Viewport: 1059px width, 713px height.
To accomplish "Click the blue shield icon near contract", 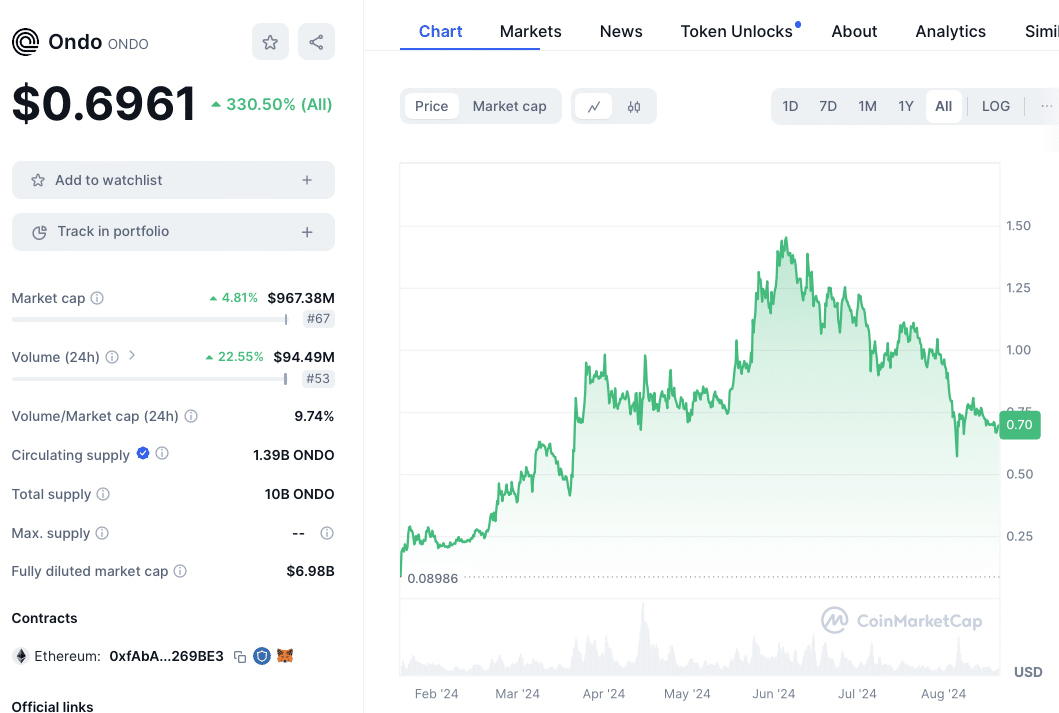I will pos(262,656).
